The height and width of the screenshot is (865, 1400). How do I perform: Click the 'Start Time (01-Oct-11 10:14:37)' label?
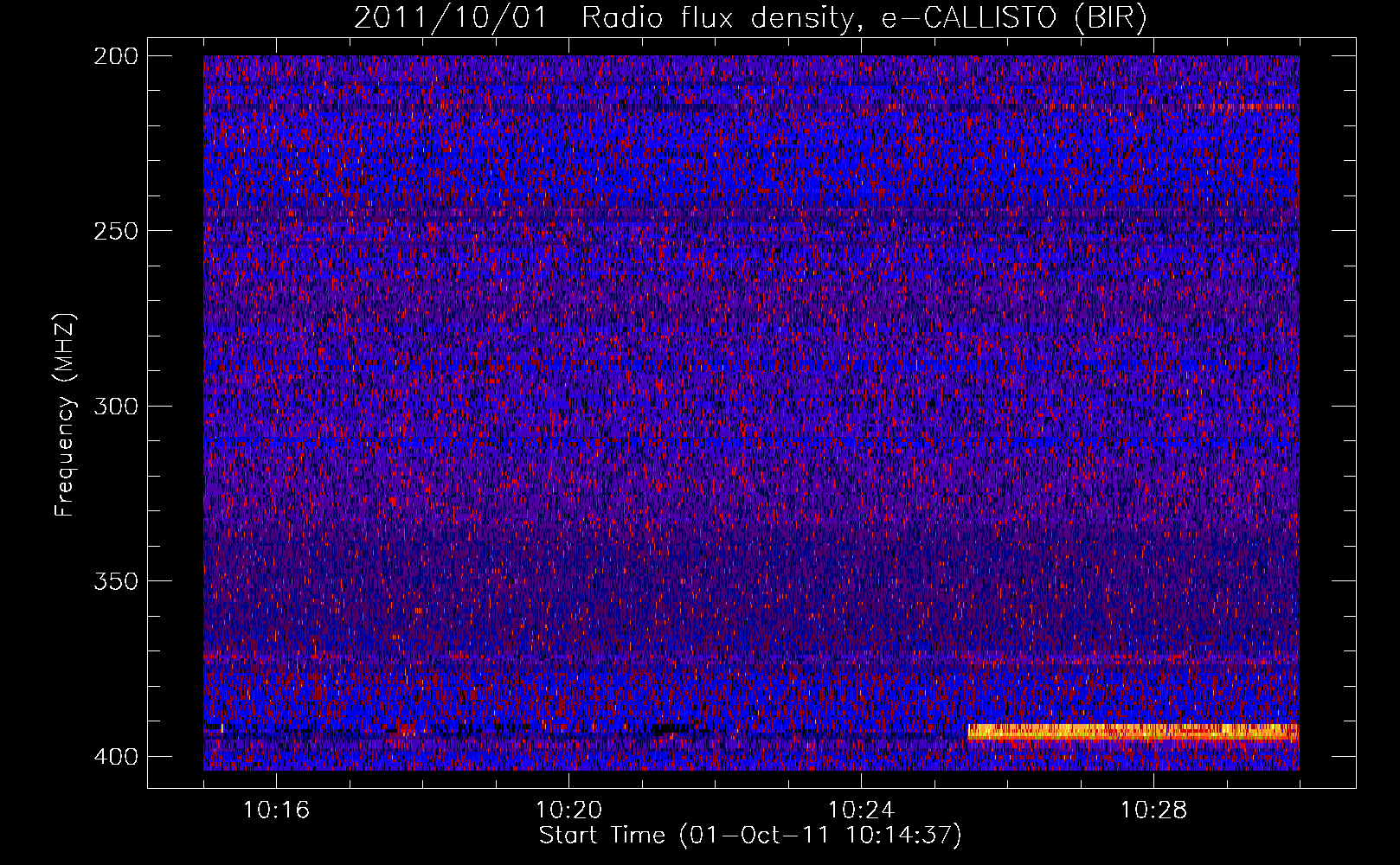click(750, 836)
